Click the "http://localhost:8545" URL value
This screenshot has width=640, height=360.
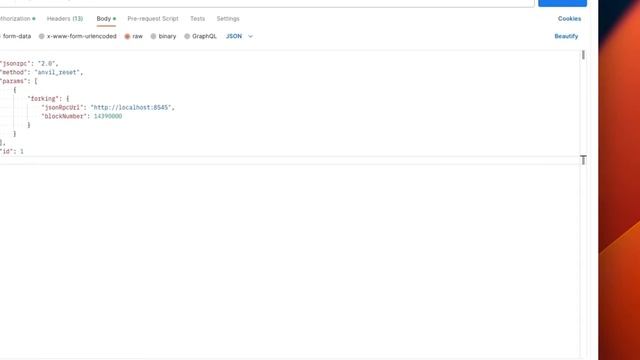(131, 107)
